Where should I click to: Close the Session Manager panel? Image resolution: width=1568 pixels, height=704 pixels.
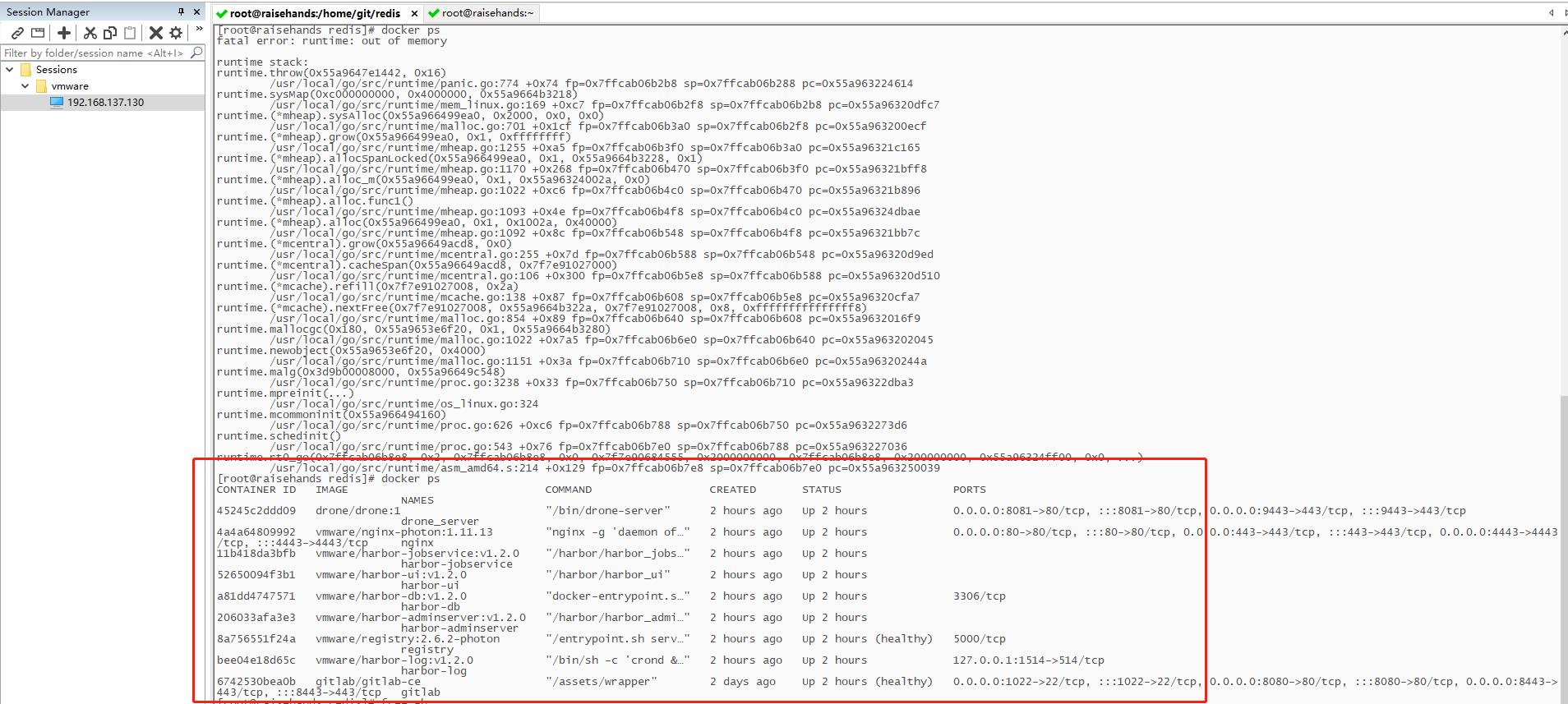click(196, 12)
